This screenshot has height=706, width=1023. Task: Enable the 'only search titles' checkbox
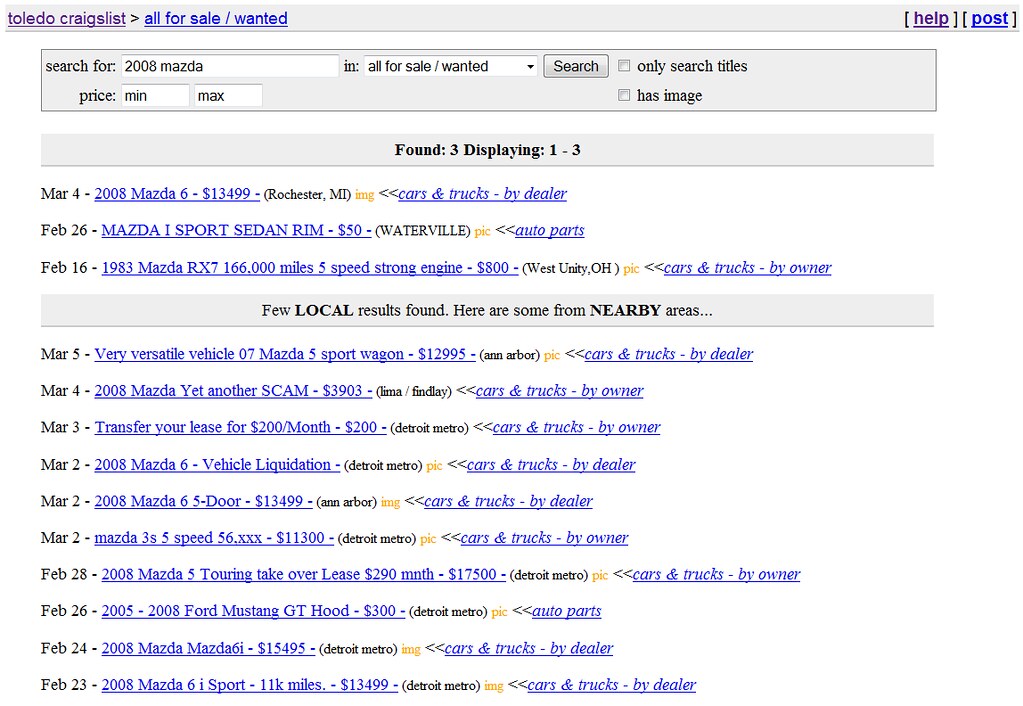[x=624, y=66]
